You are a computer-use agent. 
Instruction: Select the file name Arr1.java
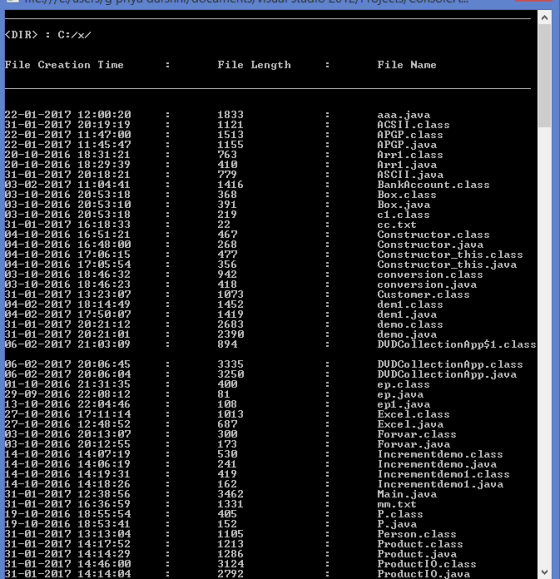pos(407,165)
